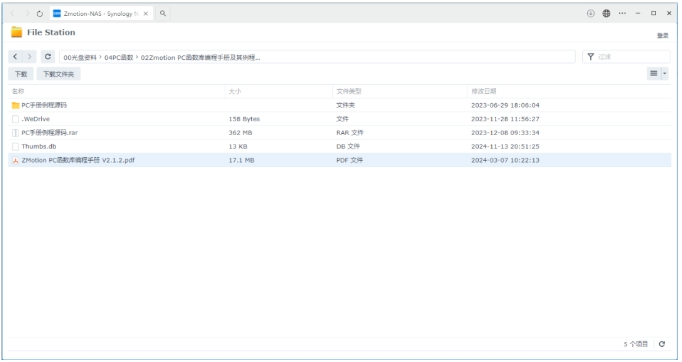Switch to list view mode icon
The width and height of the screenshot is (682, 362).
point(653,74)
